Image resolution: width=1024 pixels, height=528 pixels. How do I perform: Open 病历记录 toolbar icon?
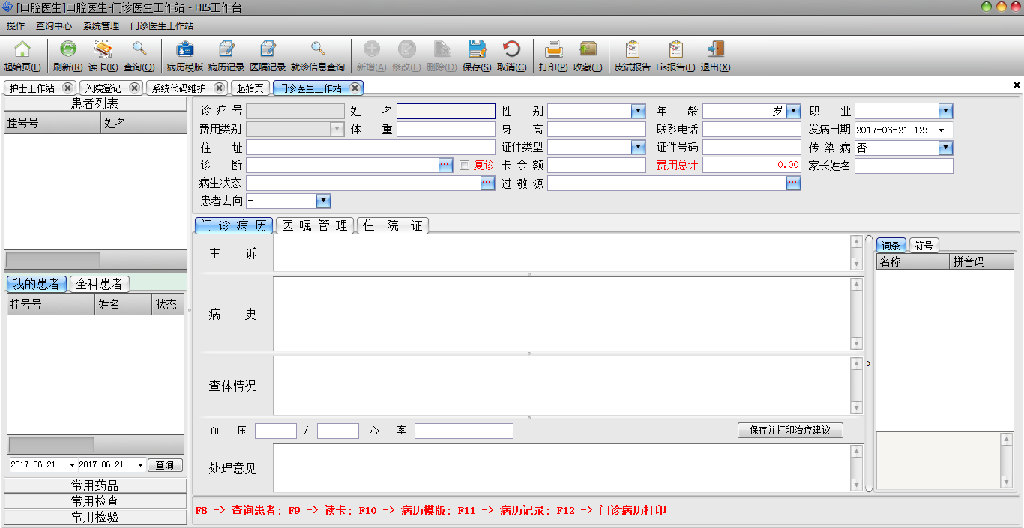coord(227,50)
